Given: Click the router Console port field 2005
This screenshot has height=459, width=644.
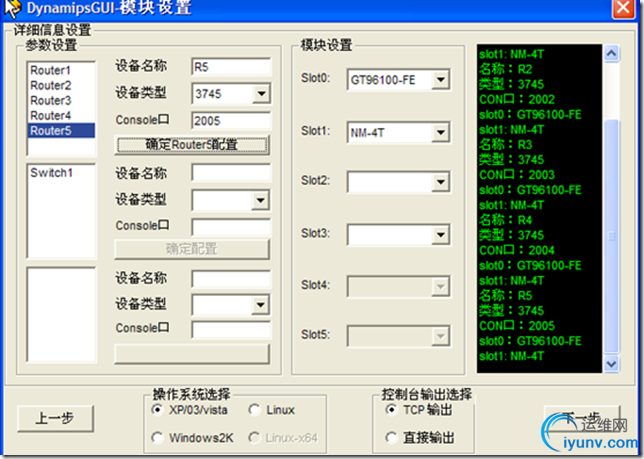Looking at the screenshot, I should (x=231, y=121).
